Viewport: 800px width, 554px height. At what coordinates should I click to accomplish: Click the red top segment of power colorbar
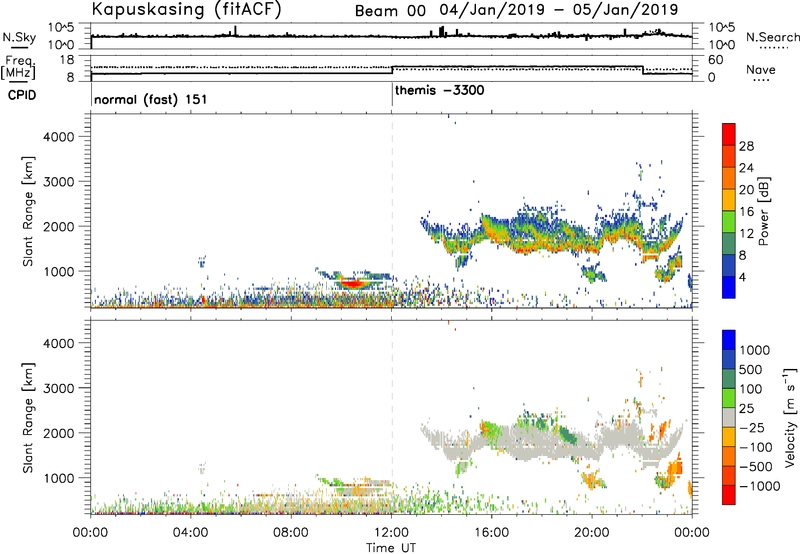729,134
